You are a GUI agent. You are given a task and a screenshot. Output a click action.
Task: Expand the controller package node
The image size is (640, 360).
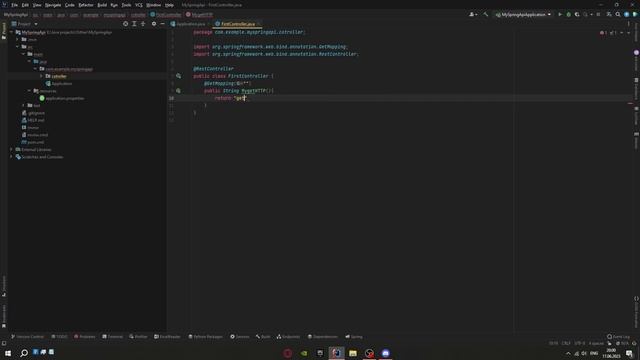(x=41, y=76)
